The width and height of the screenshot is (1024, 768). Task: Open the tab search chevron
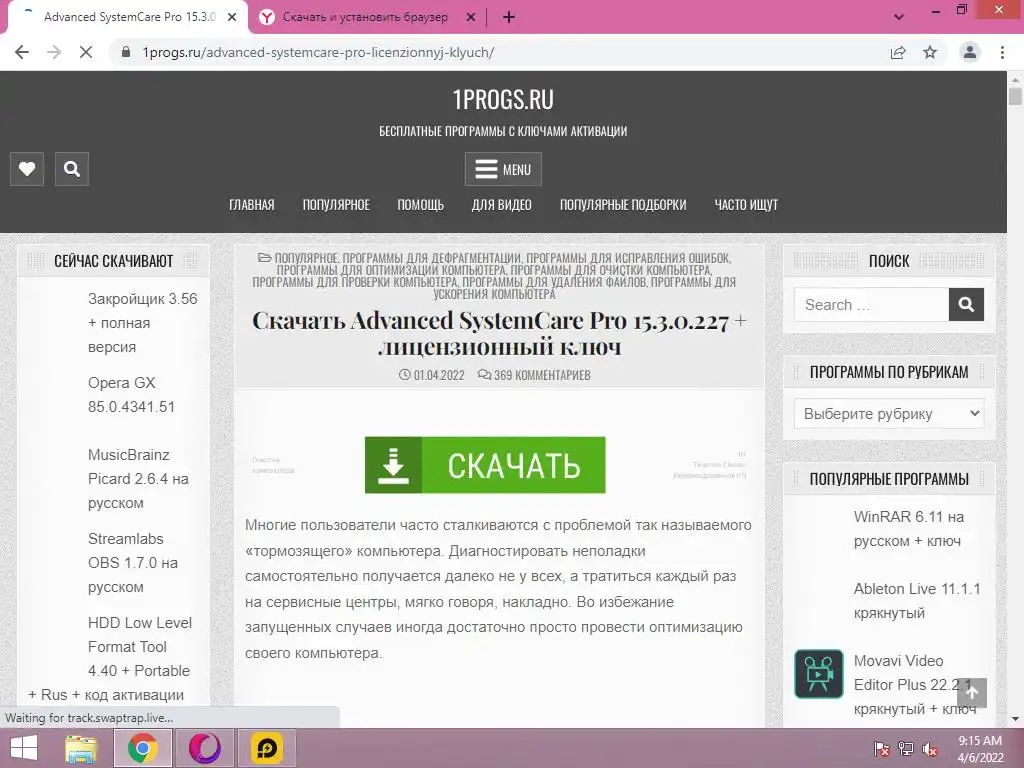pos(899,18)
